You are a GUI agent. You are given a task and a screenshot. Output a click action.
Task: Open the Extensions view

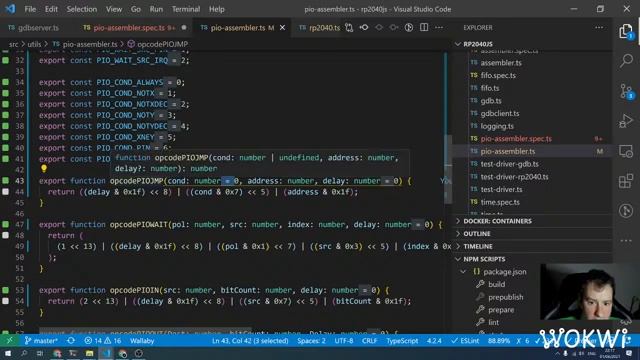[x=626, y=181]
